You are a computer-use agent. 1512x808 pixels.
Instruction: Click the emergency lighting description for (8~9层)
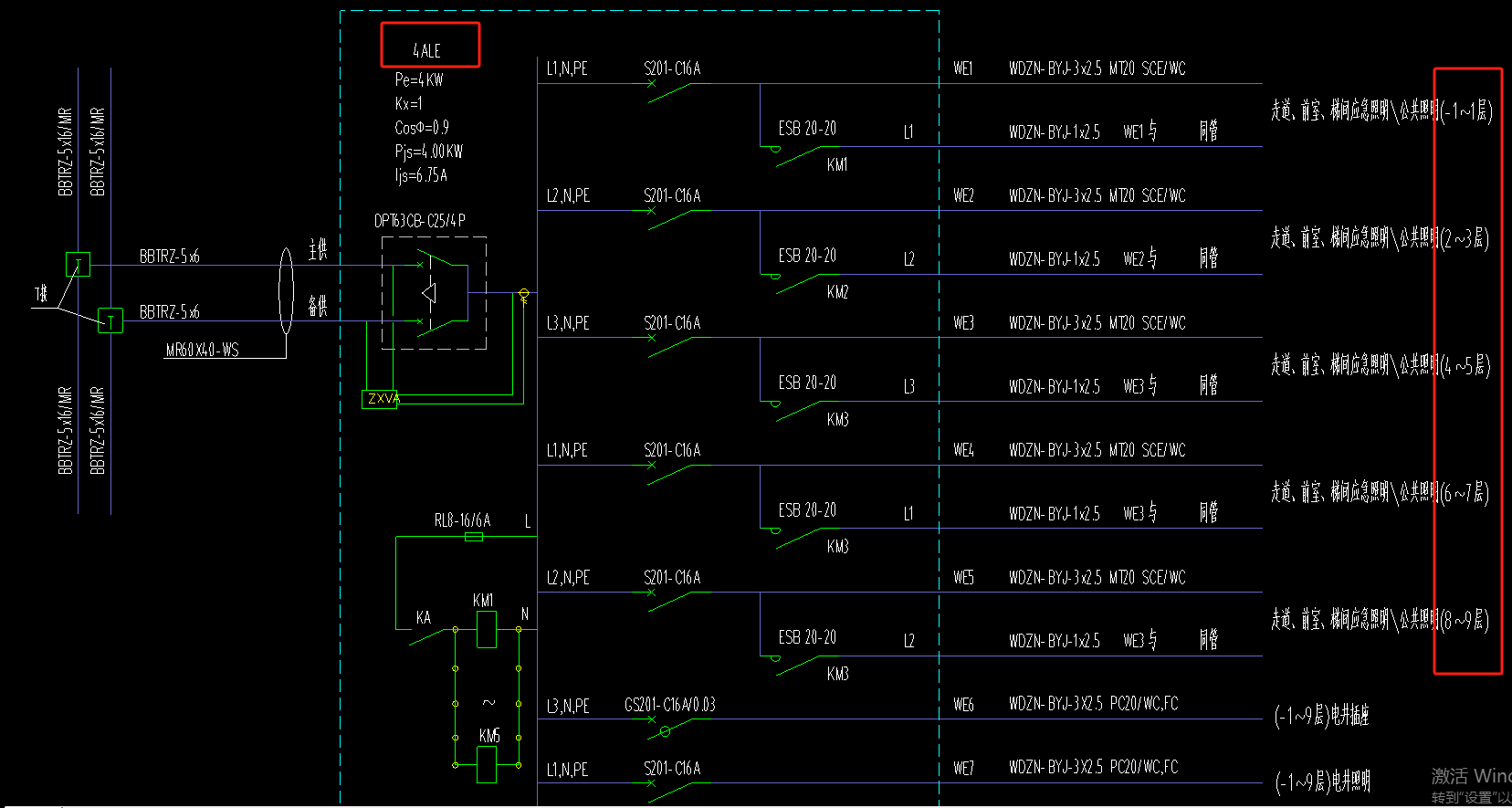(1380, 620)
